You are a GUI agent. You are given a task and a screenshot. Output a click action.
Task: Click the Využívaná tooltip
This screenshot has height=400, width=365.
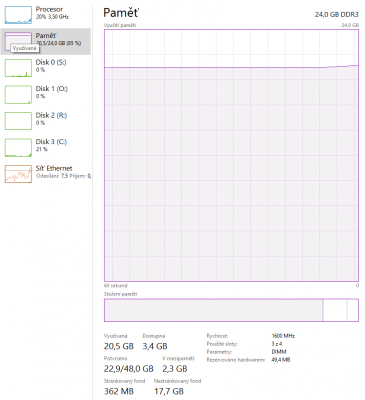coord(25,48)
